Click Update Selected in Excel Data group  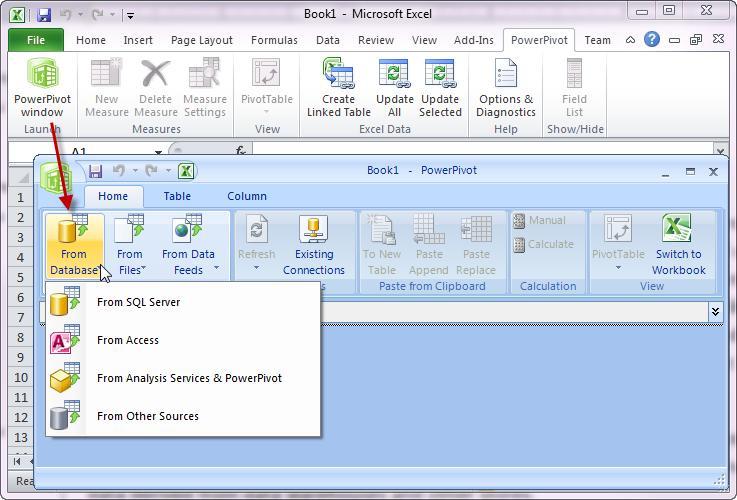440,88
